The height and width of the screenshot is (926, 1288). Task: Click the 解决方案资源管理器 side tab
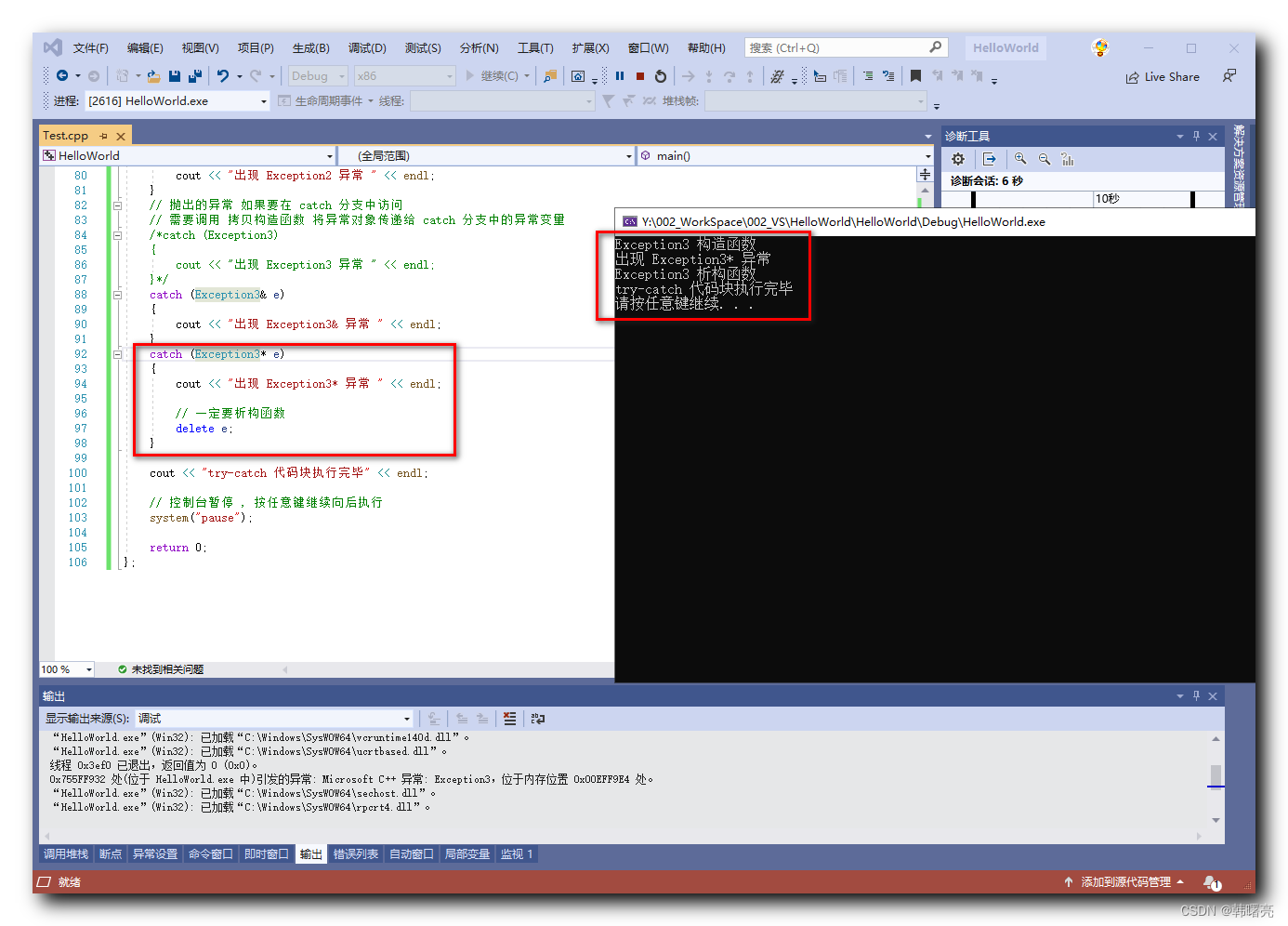click(x=1239, y=165)
